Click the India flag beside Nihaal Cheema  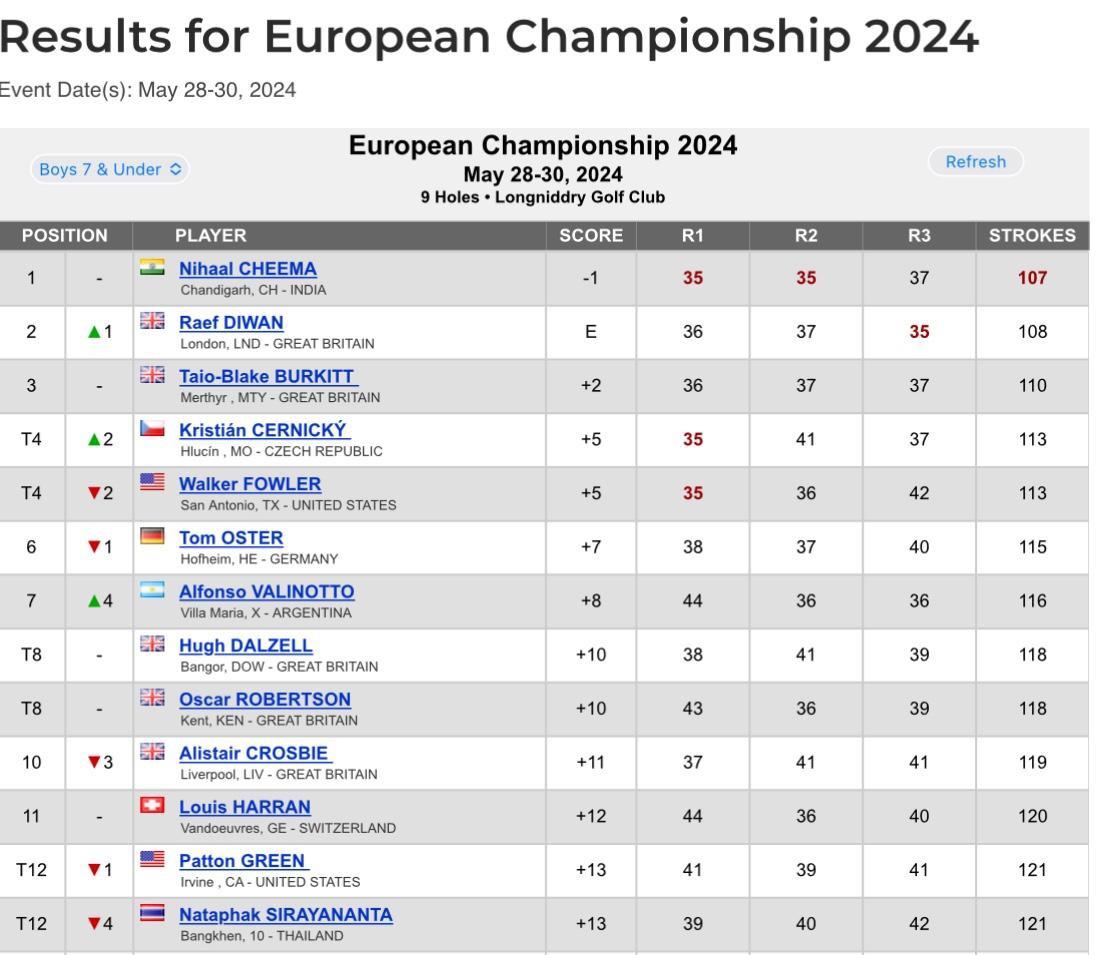click(152, 267)
